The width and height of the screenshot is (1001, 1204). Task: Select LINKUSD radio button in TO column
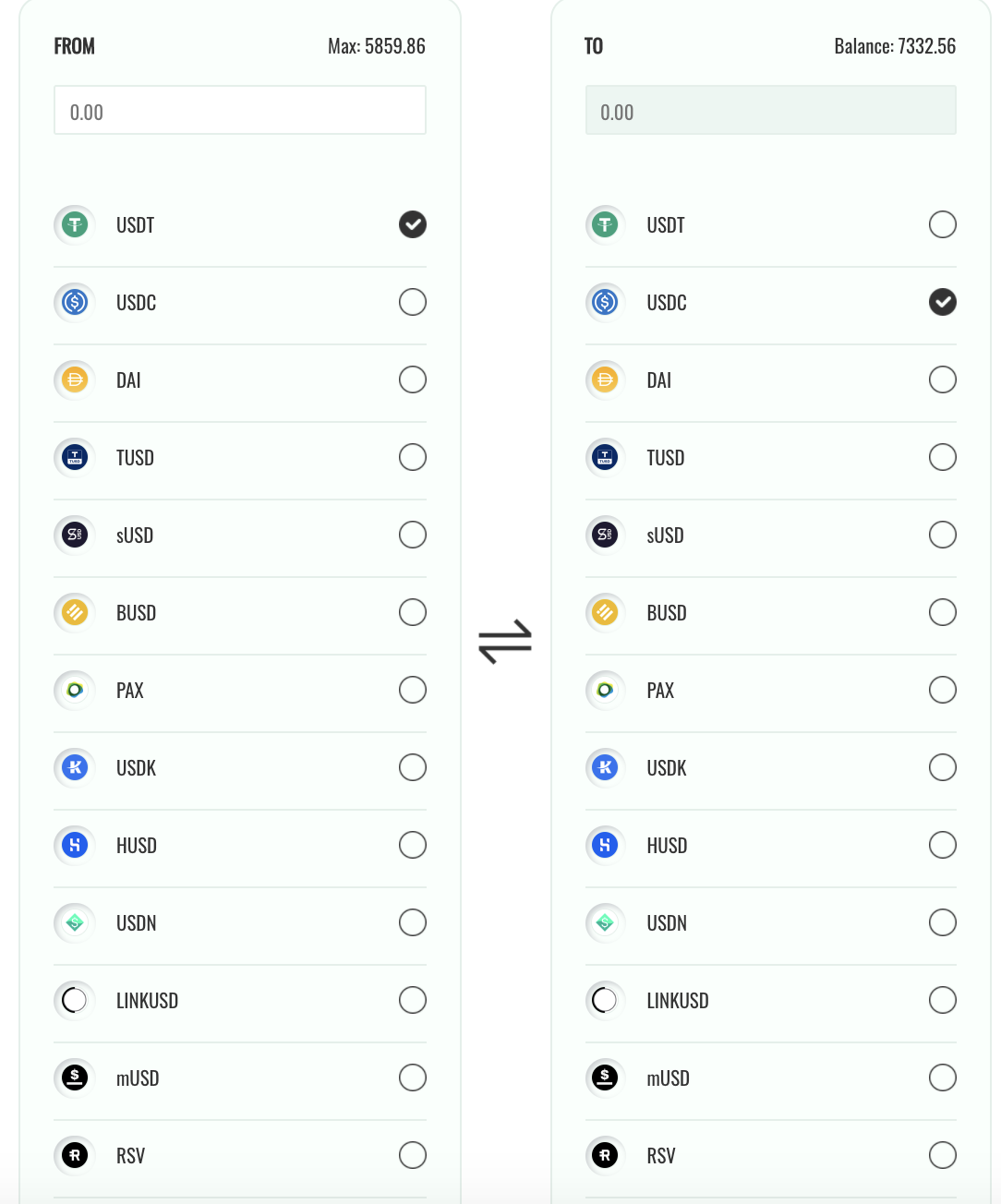click(x=943, y=1000)
